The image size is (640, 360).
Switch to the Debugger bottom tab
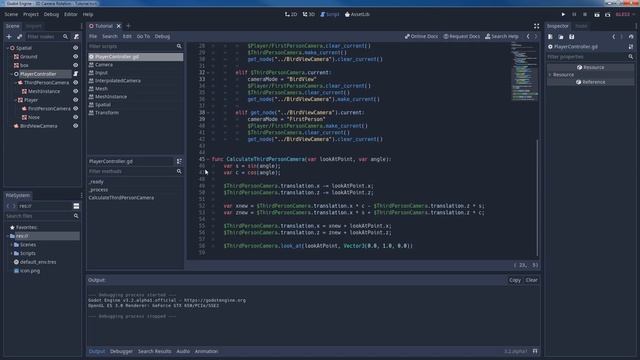pyautogui.click(x=121, y=351)
